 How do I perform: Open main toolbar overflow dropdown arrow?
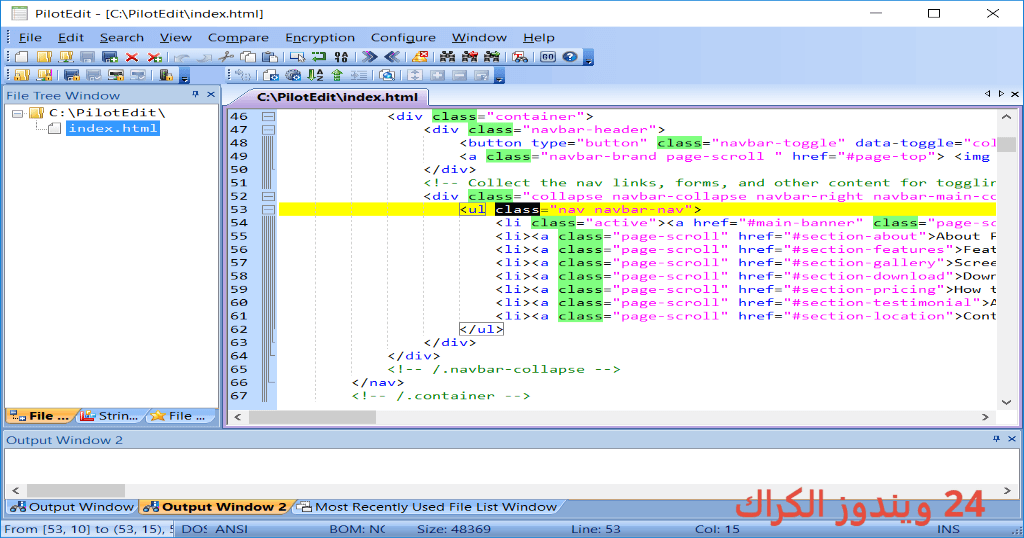pos(588,59)
